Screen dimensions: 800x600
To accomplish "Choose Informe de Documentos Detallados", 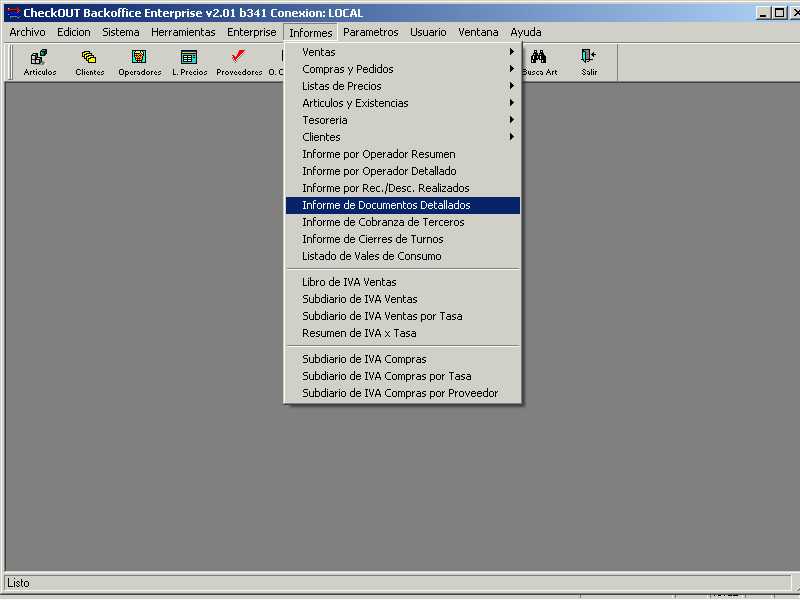I will tap(403, 205).
